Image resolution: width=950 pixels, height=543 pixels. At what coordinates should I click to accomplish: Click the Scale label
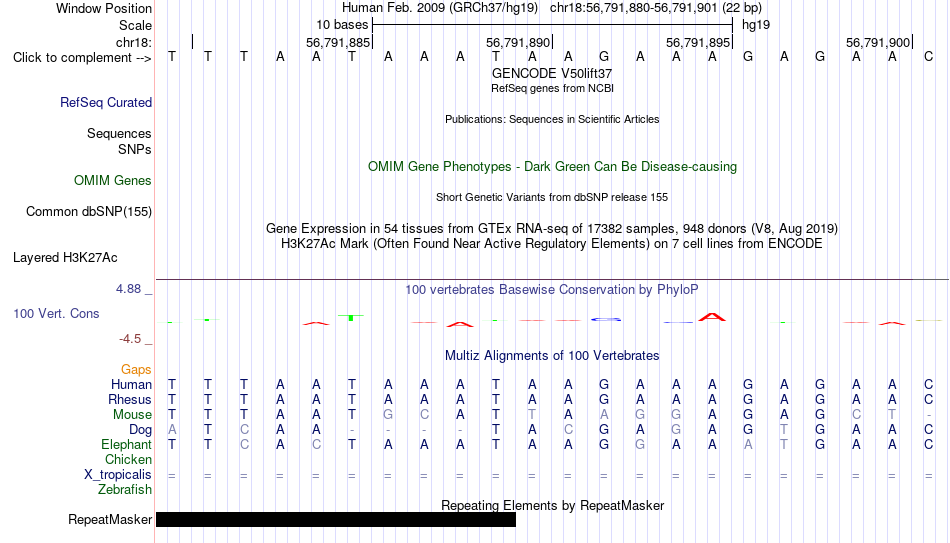click(x=135, y=25)
